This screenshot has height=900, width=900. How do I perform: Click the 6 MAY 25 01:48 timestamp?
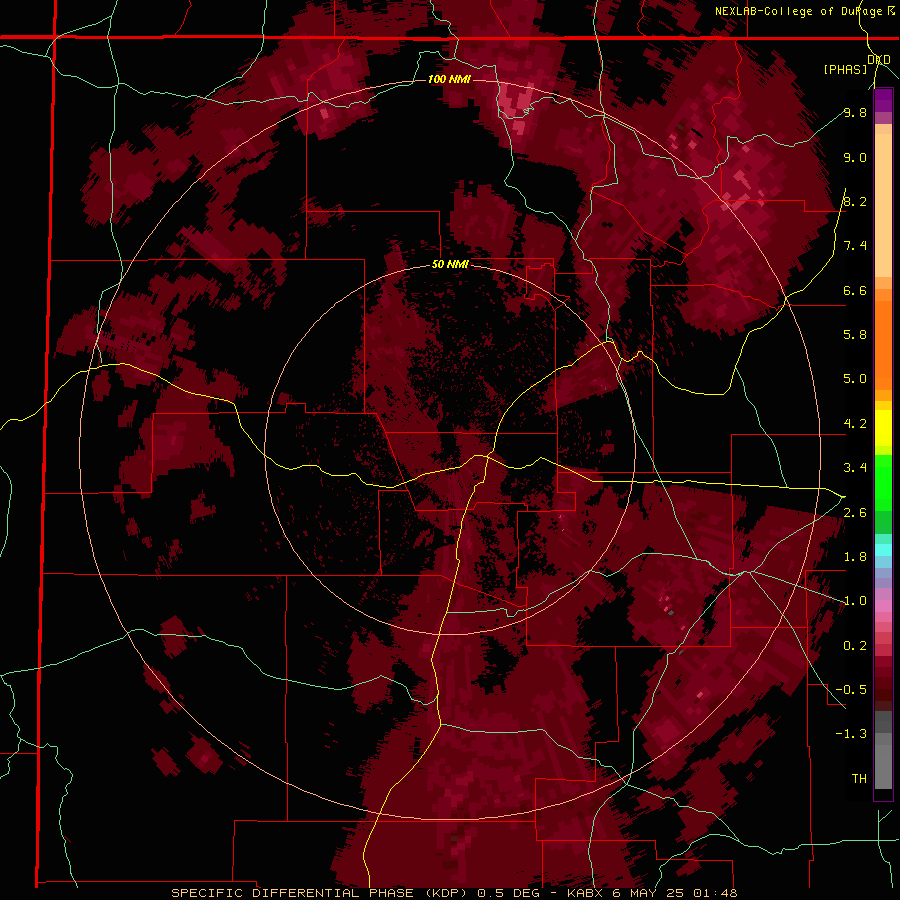(676, 893)
